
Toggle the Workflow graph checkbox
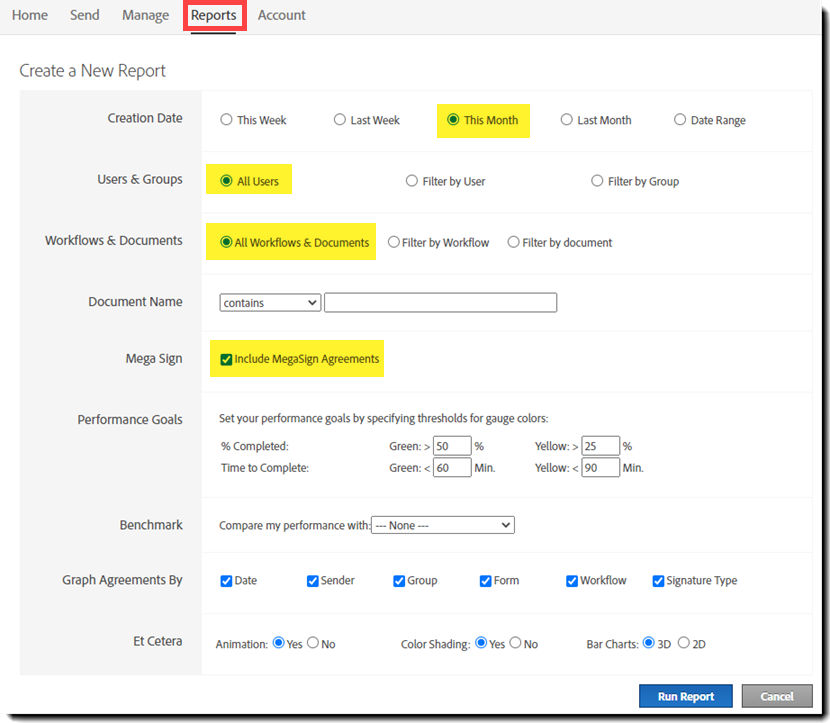click(x=572, y=581)
